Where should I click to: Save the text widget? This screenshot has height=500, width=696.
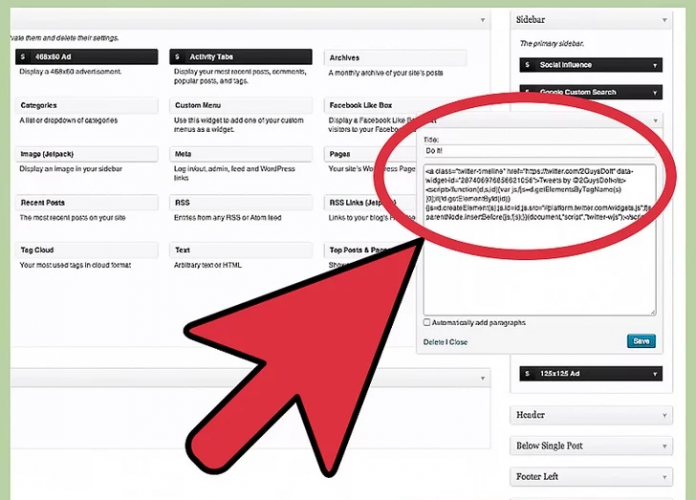point(641,341)
